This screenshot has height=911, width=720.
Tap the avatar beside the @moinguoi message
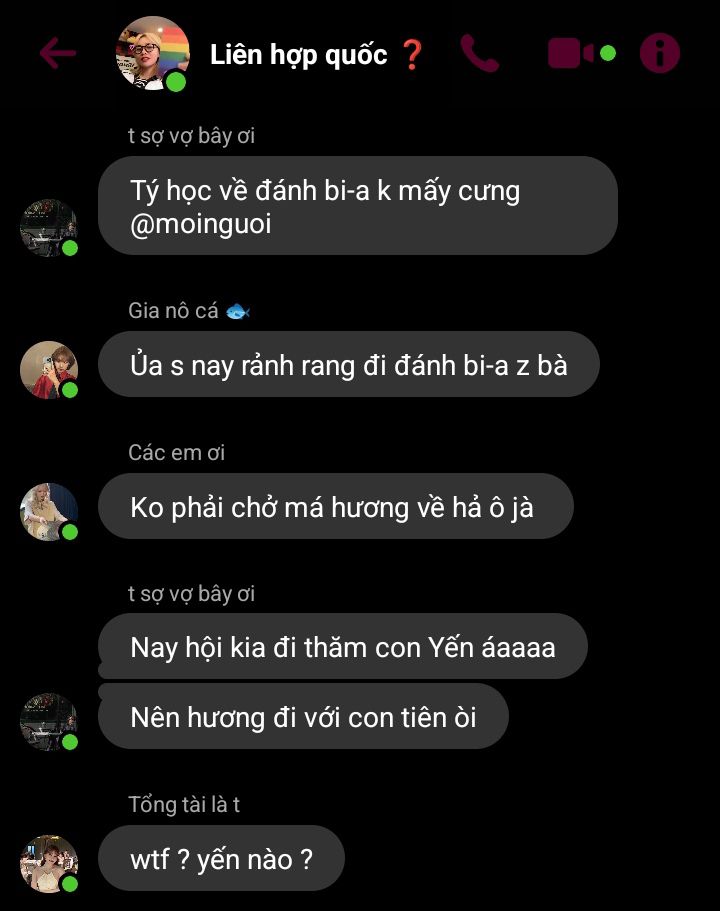(x=49, y=228)
